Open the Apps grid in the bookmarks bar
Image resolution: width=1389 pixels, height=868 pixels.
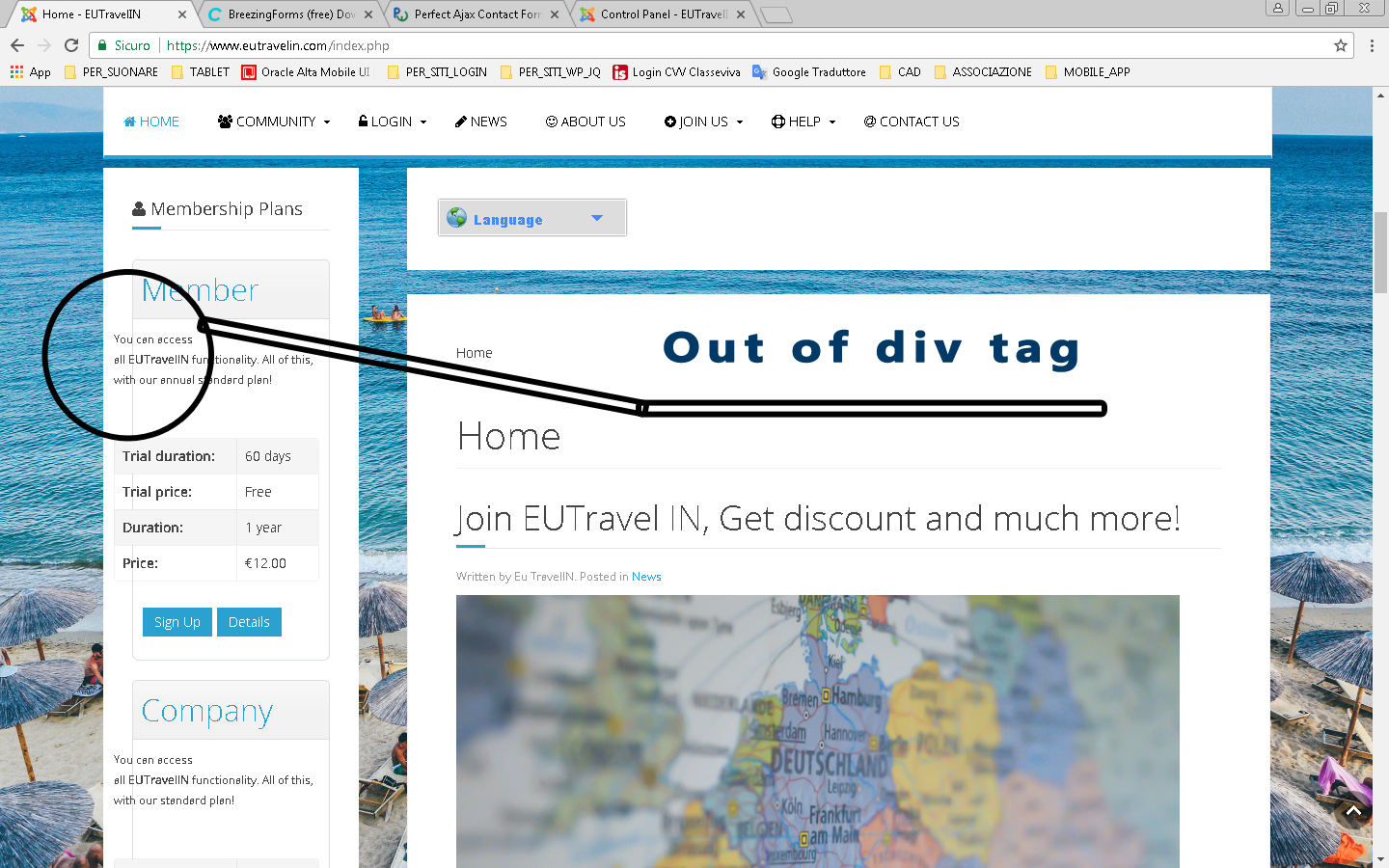click(30, 72)
